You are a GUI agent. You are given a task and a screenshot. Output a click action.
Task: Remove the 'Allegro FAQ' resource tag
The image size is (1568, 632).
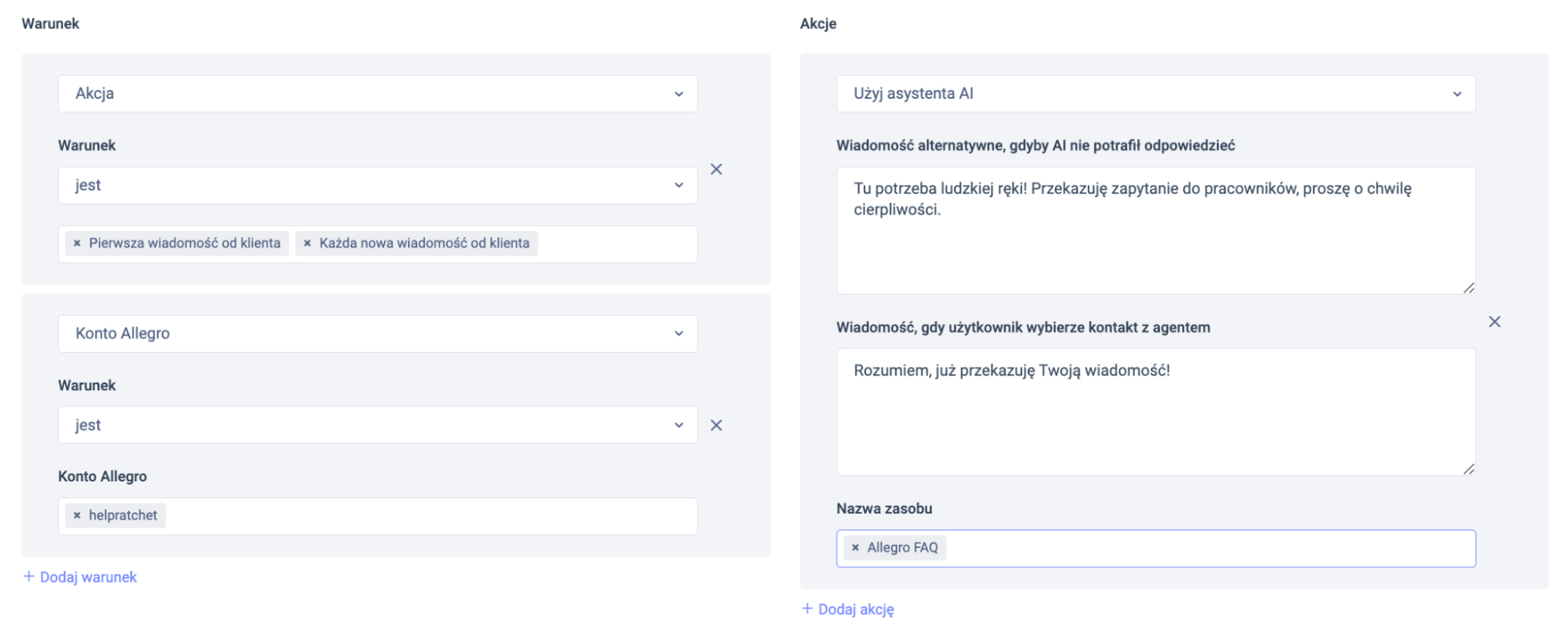tap(855, 547)
